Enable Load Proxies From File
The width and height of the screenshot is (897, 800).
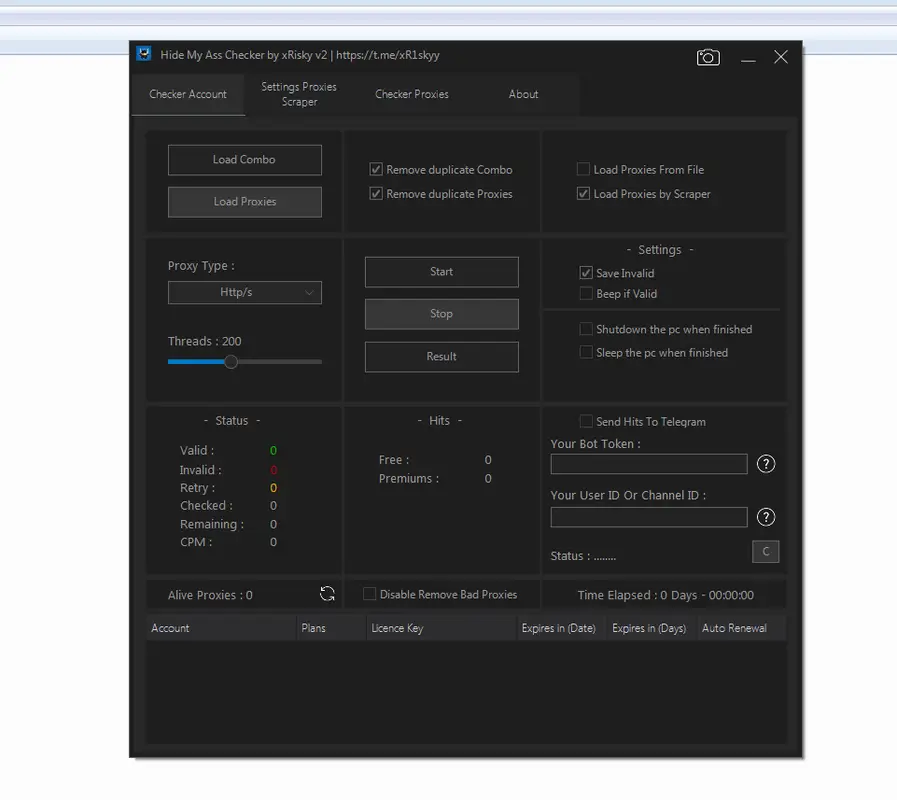[x=583, y=170]
